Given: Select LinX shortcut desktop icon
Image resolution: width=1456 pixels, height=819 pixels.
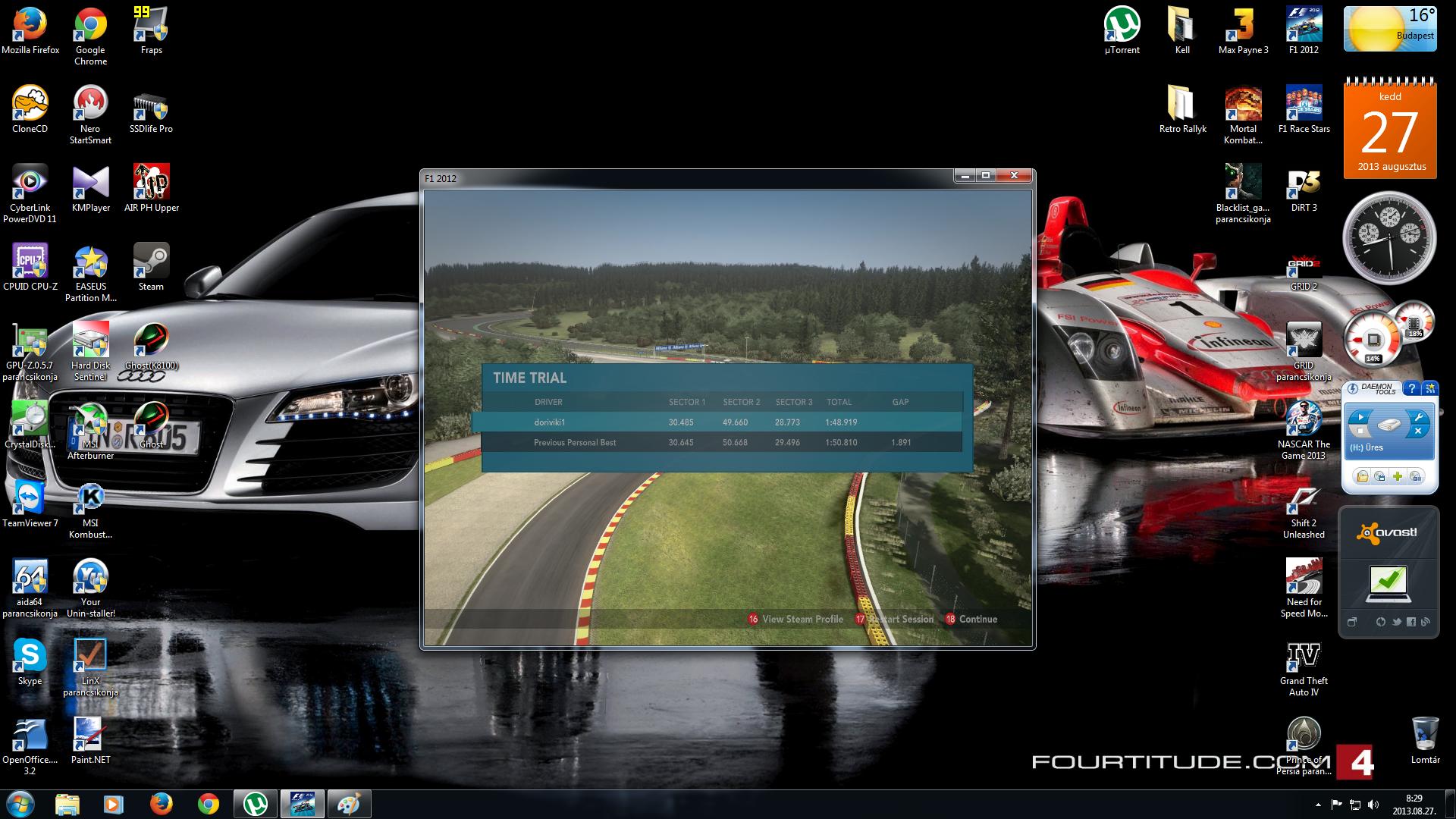Looking at the screenshot, I should tap(90, 667).
